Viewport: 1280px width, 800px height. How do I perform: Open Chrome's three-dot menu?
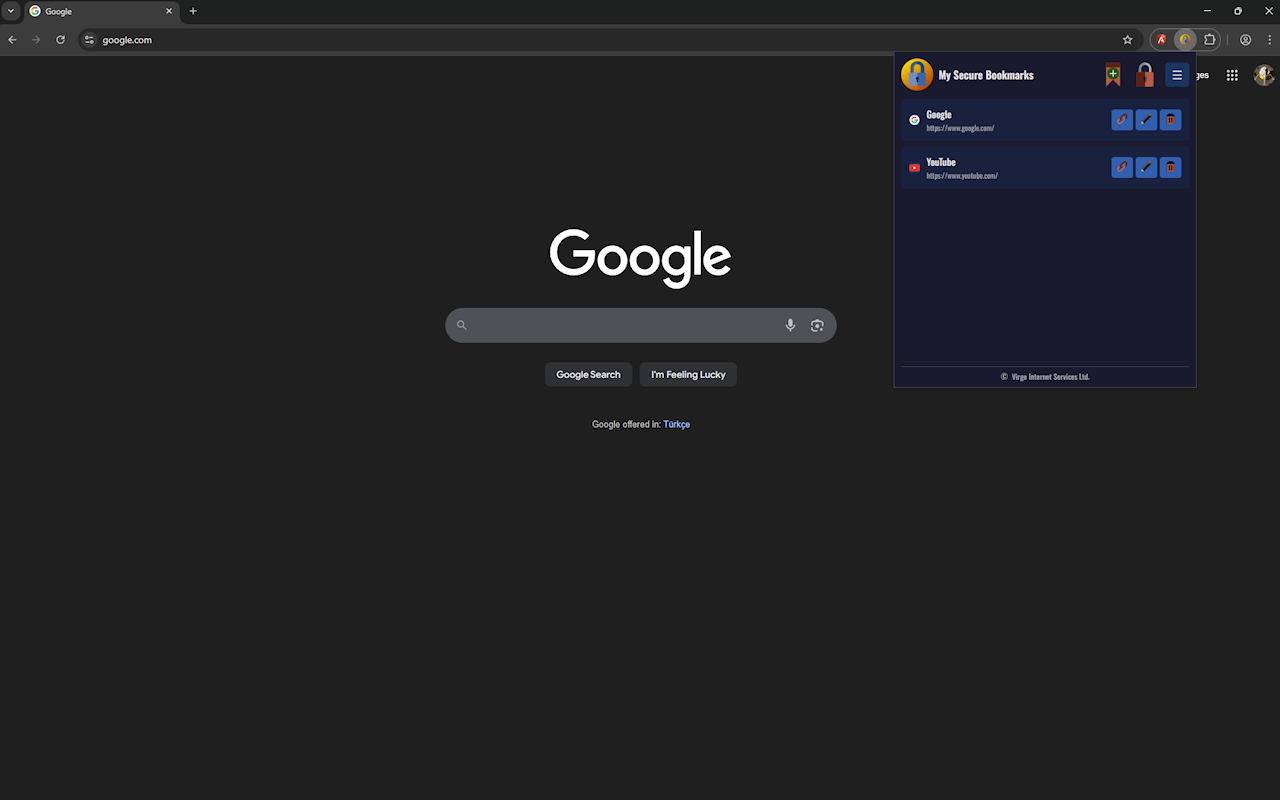1270,40
